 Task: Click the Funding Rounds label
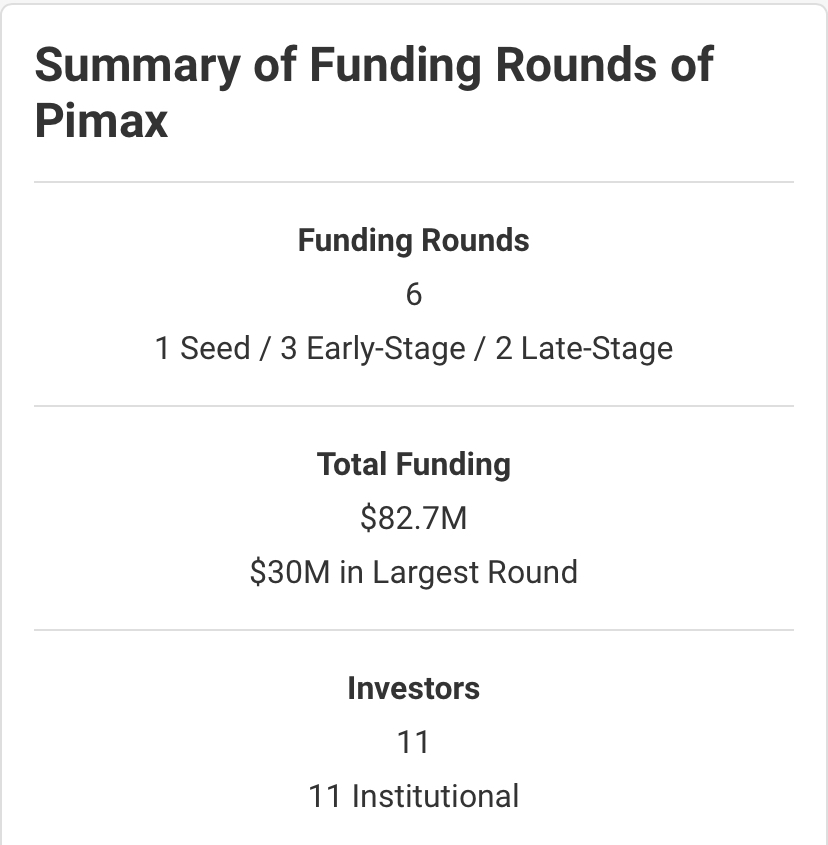tap(413, 240)
